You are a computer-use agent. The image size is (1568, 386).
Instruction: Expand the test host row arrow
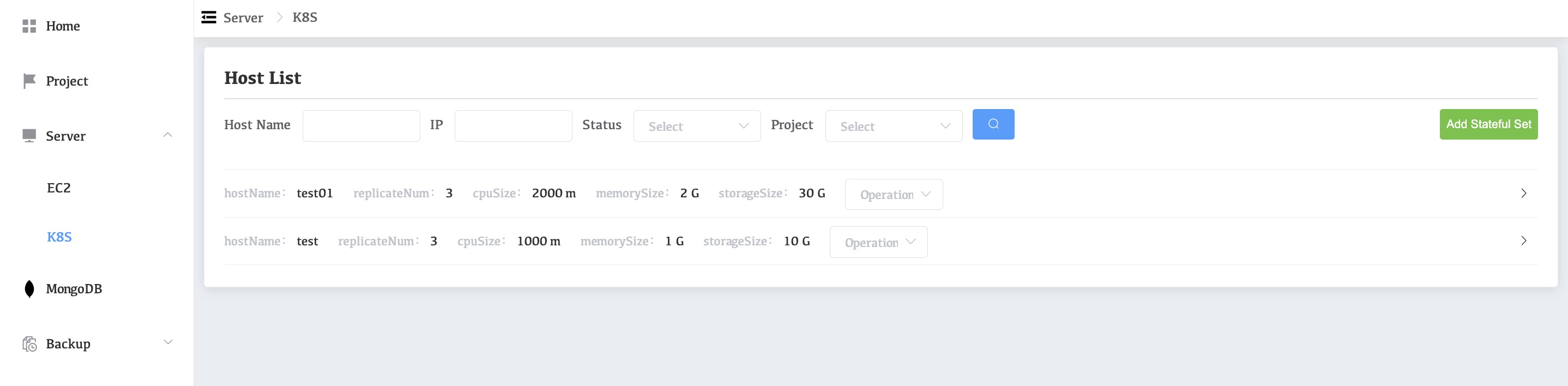(1523, 240)
